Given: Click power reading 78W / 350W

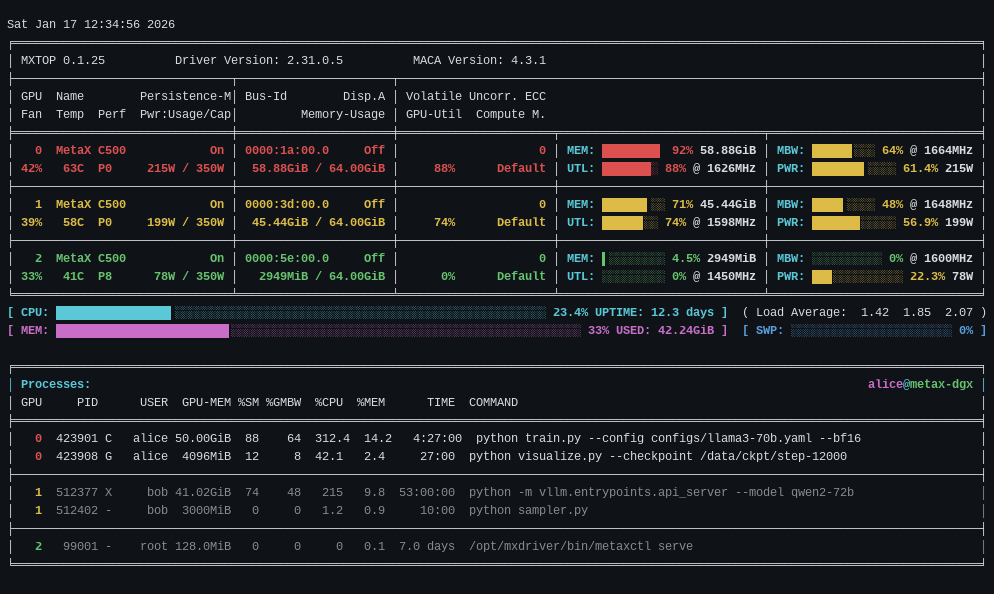Looking at the screenshot, I should 189,276.
